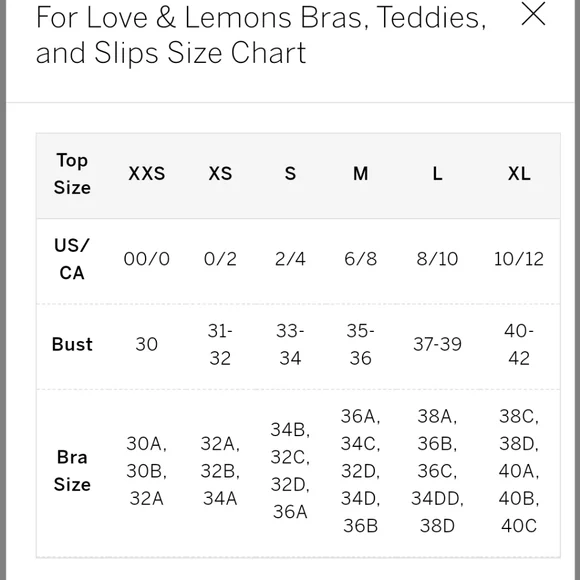Click the 6/8 US size cell

[361, 259]
